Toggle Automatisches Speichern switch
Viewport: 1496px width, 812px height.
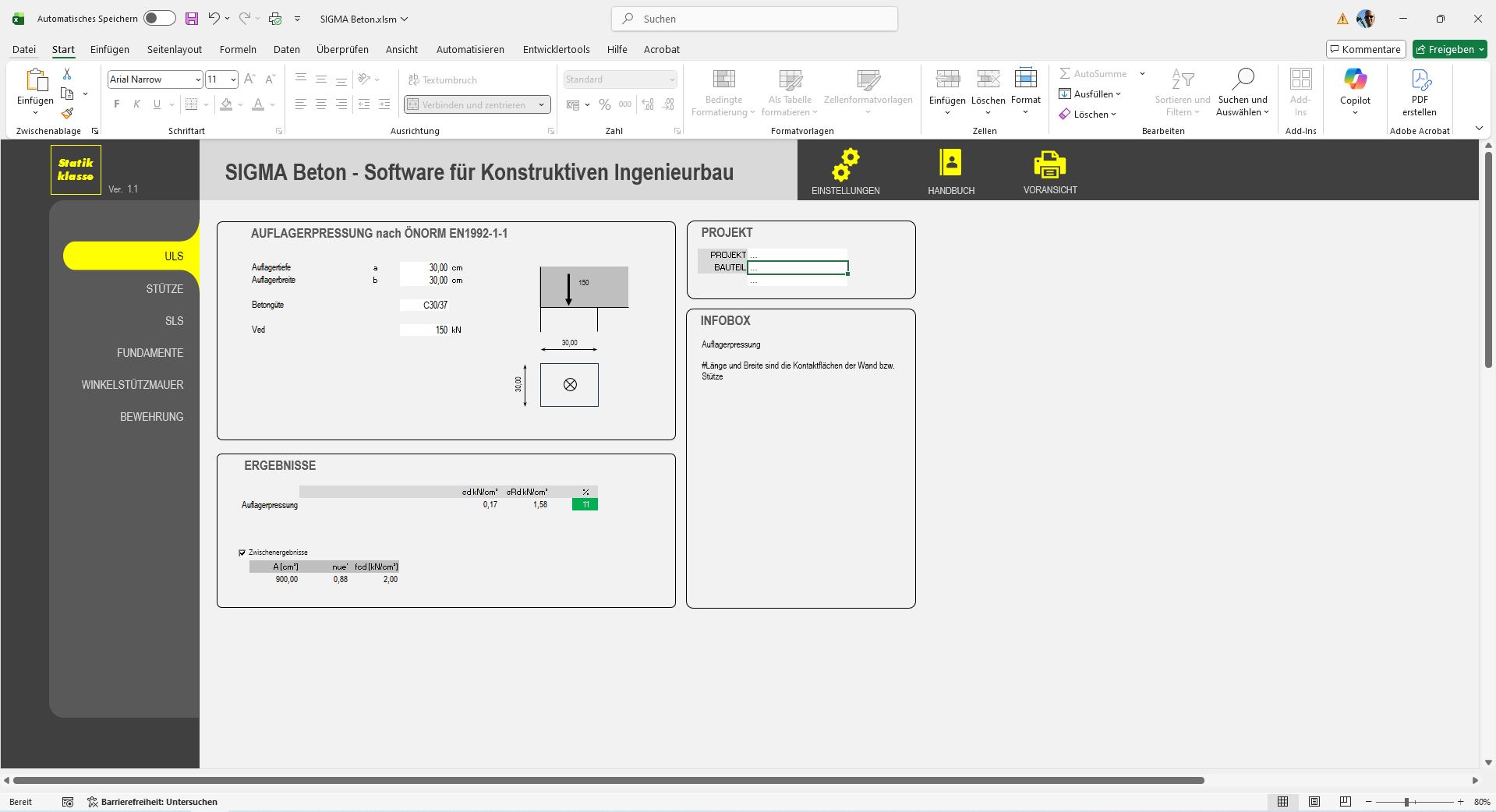click(159, 19)
